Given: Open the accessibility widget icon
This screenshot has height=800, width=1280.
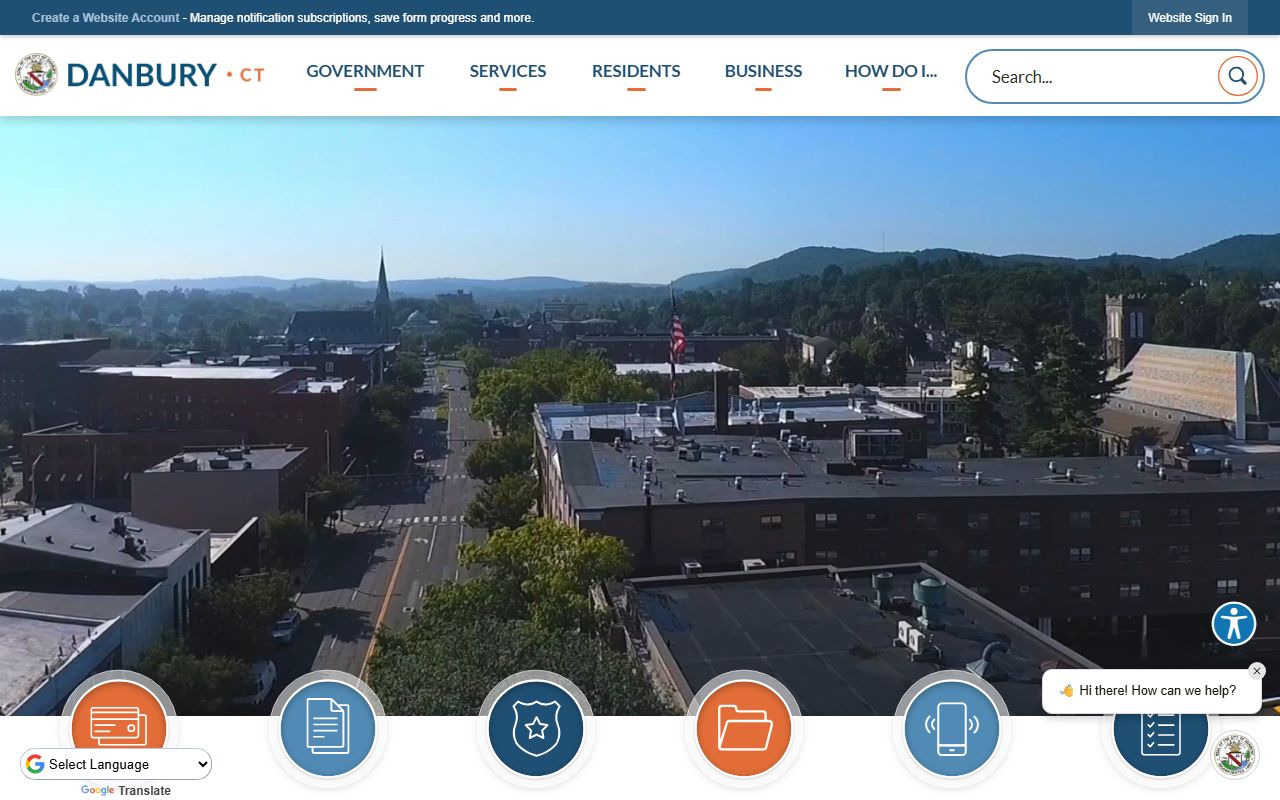Looking at the screenshot, I should click(1234, 624).
